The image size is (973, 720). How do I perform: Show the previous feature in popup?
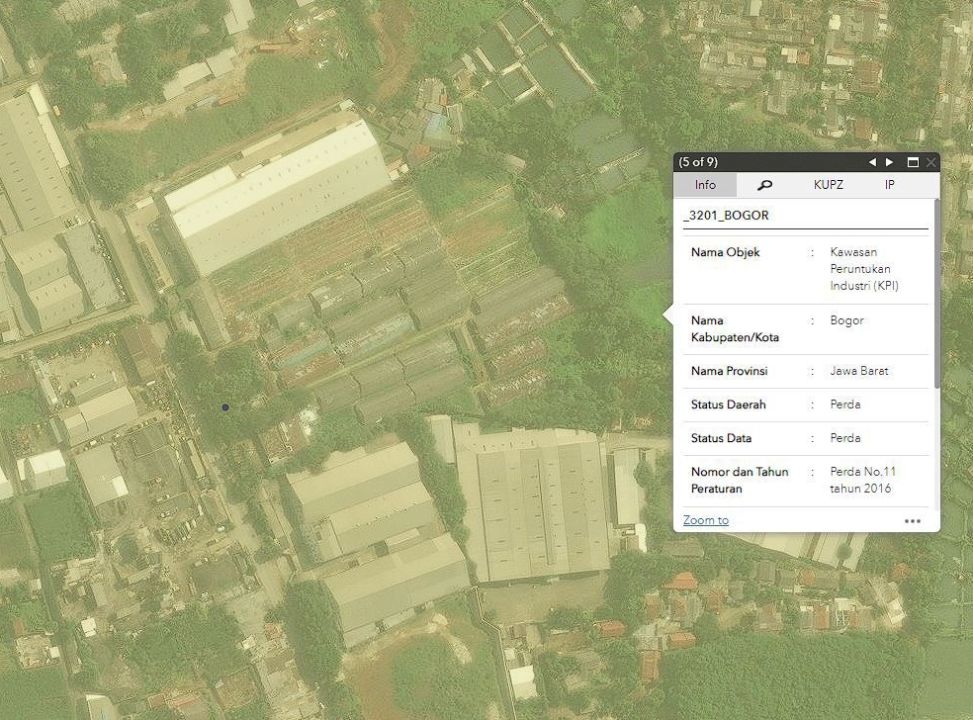point(872,162)
